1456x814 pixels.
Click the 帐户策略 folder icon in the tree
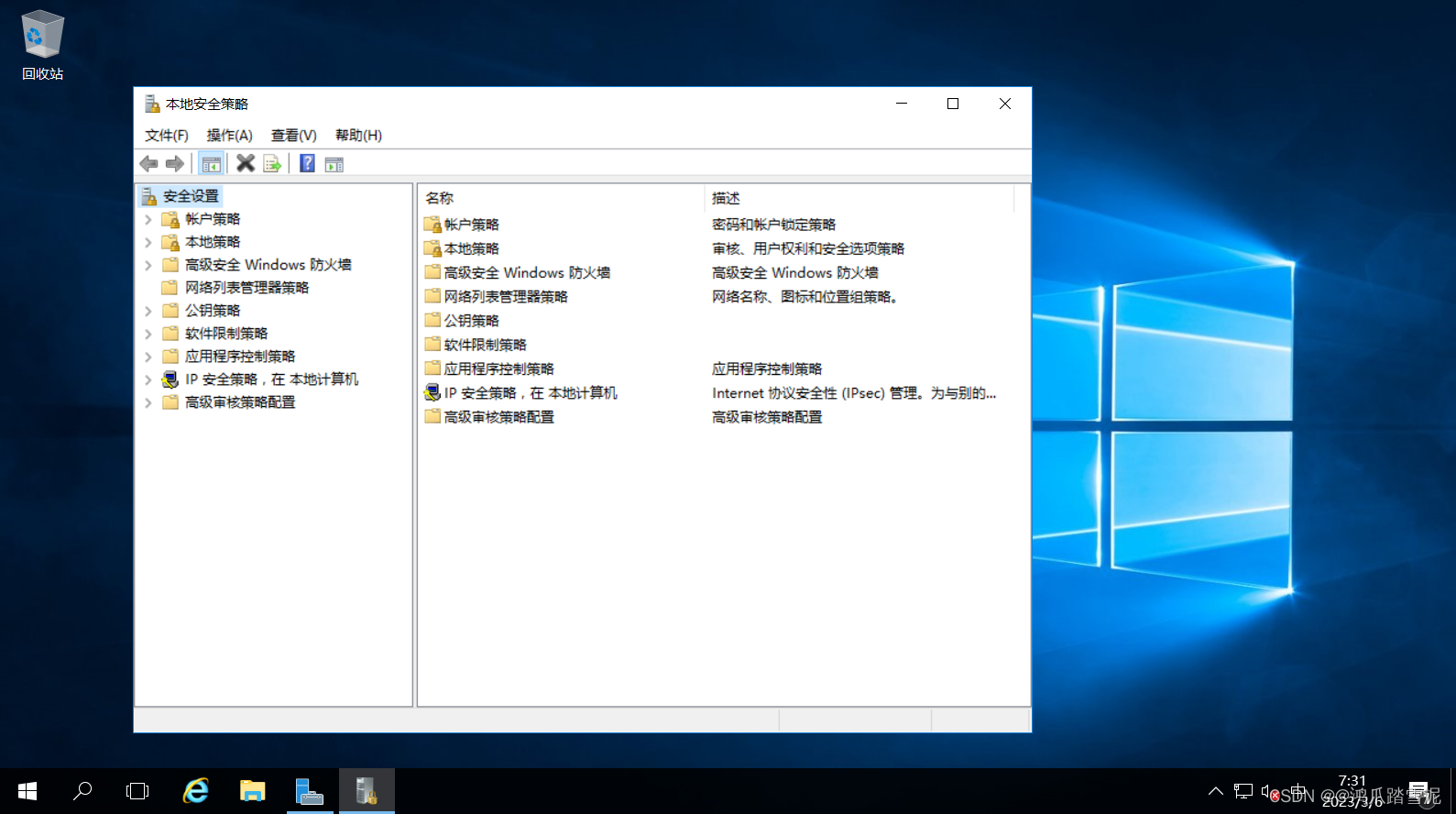click(x=170, y=219)
